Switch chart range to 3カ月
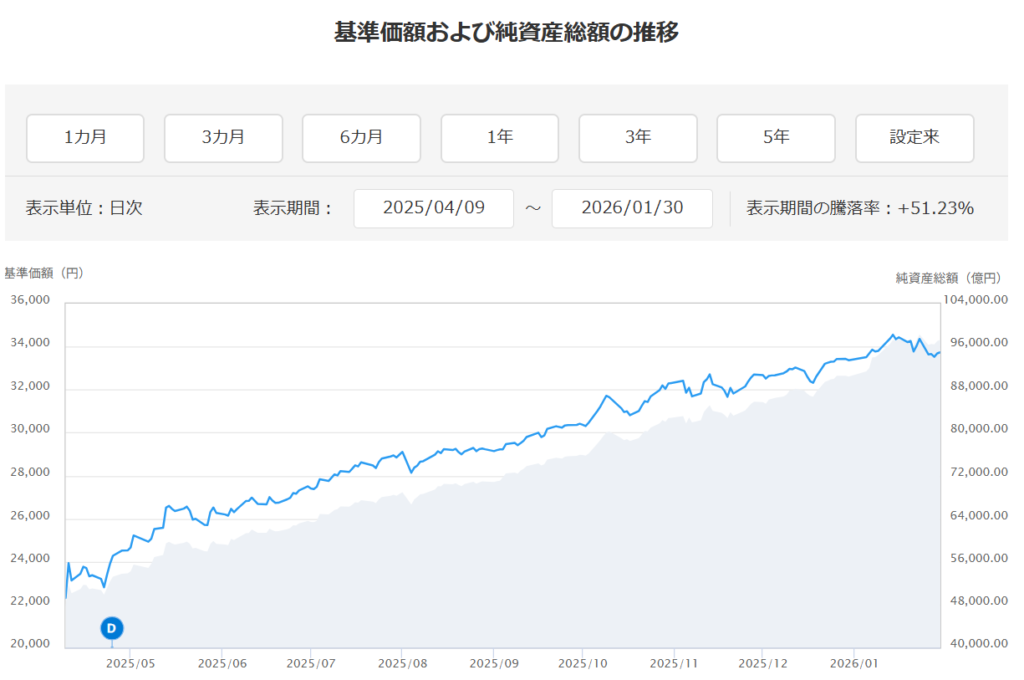 223,138
